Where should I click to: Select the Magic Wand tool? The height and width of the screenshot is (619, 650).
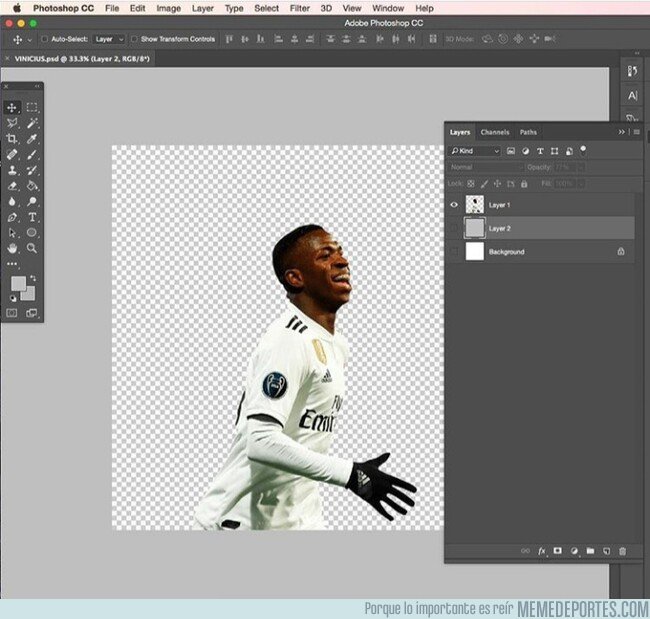pyautogui.click(x=32, y=123)
